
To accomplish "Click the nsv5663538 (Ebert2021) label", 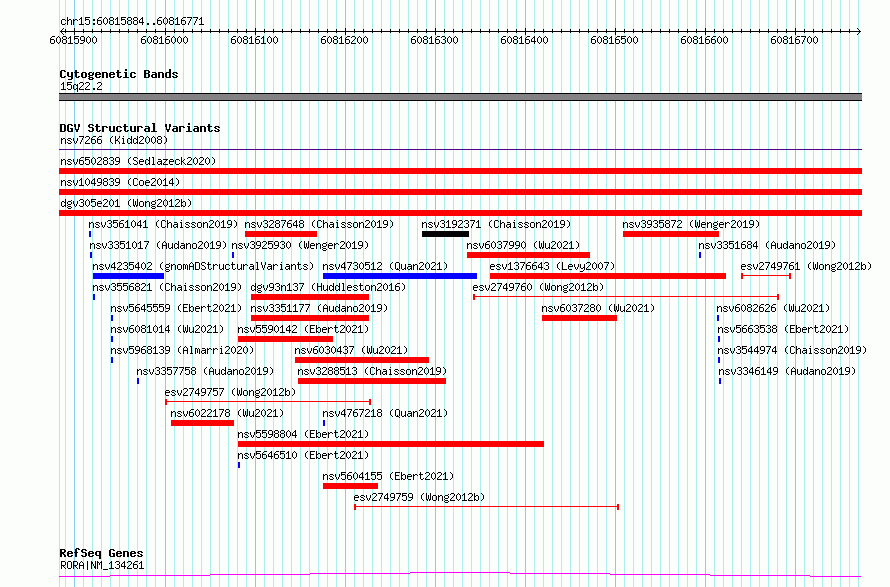I will point(783,329).
